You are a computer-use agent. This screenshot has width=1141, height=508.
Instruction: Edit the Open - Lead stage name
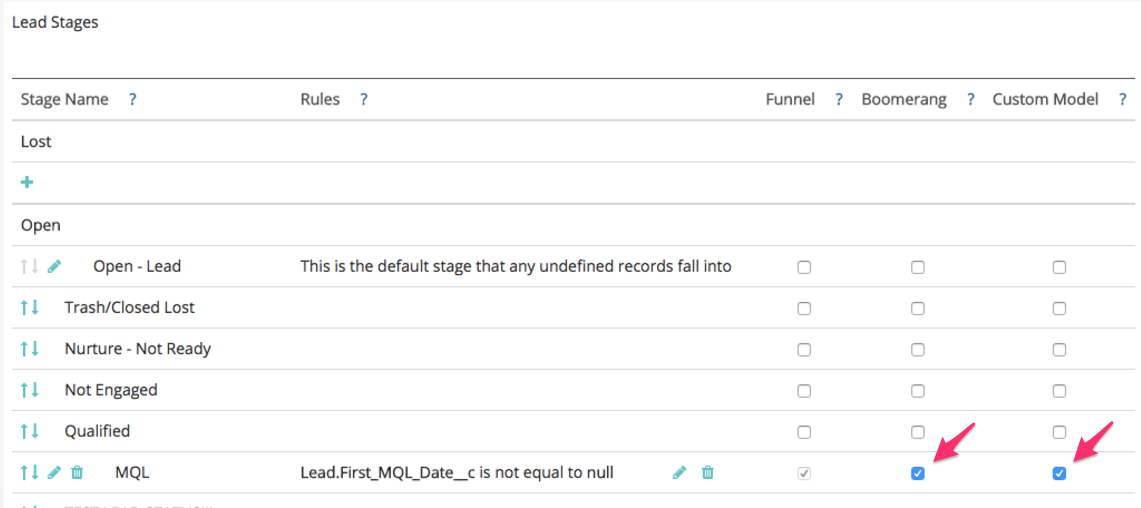pos(55,267)
